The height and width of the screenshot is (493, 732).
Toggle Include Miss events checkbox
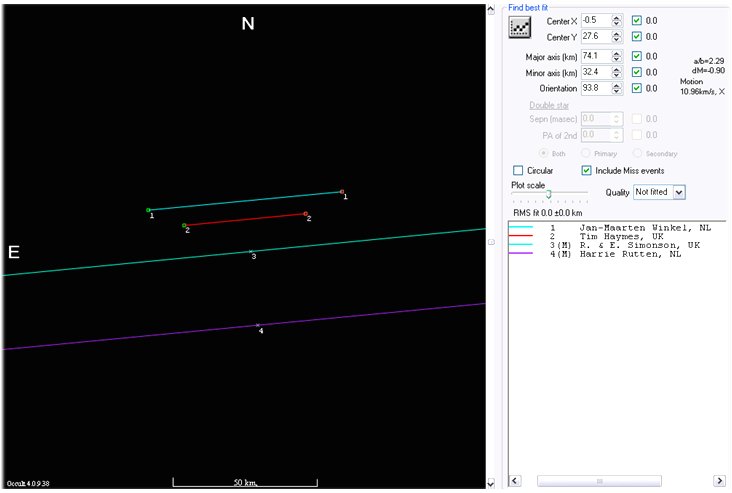point(587,171)
